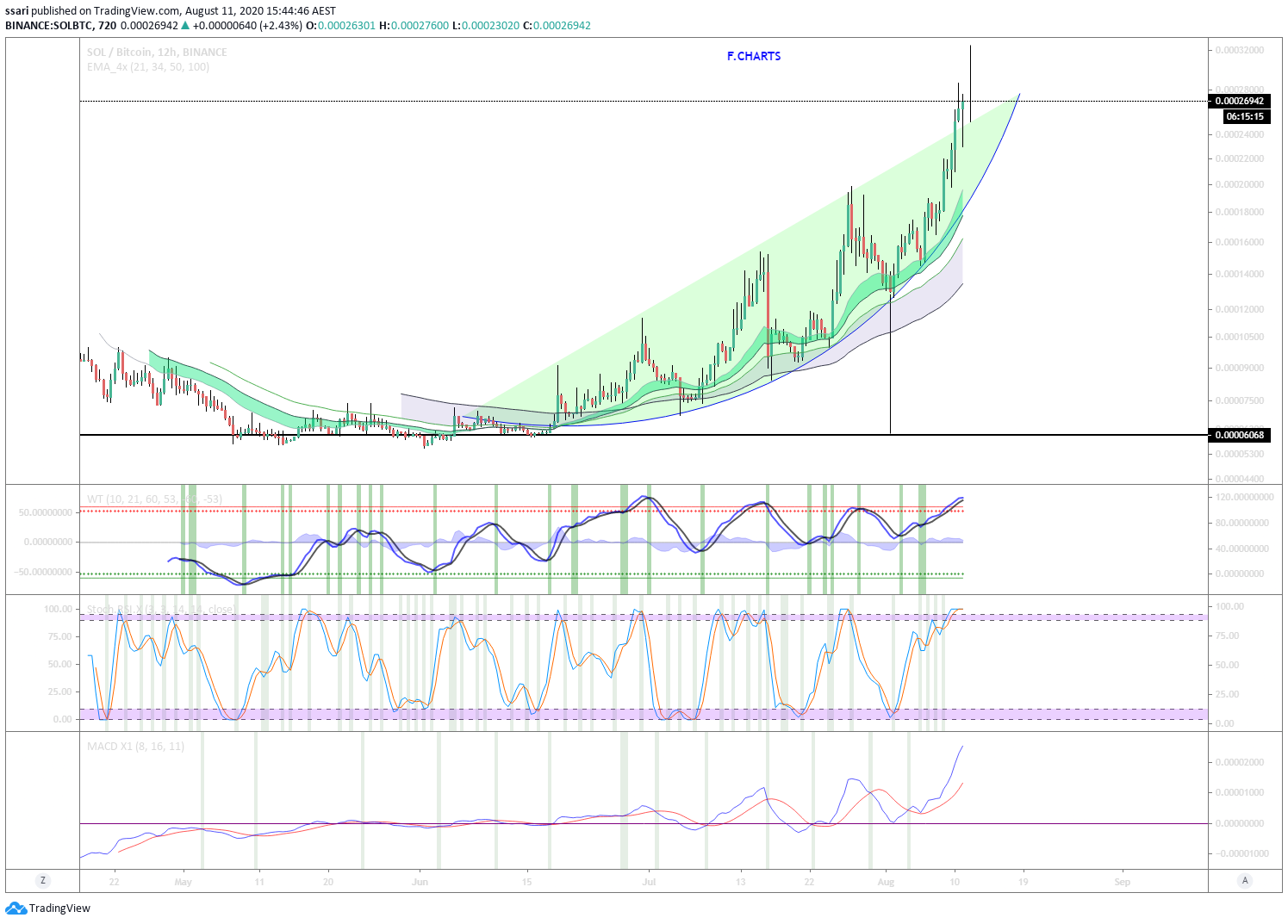Toggle the A auto-scale button
The image size is (1288, 924).
point(1244,880)
